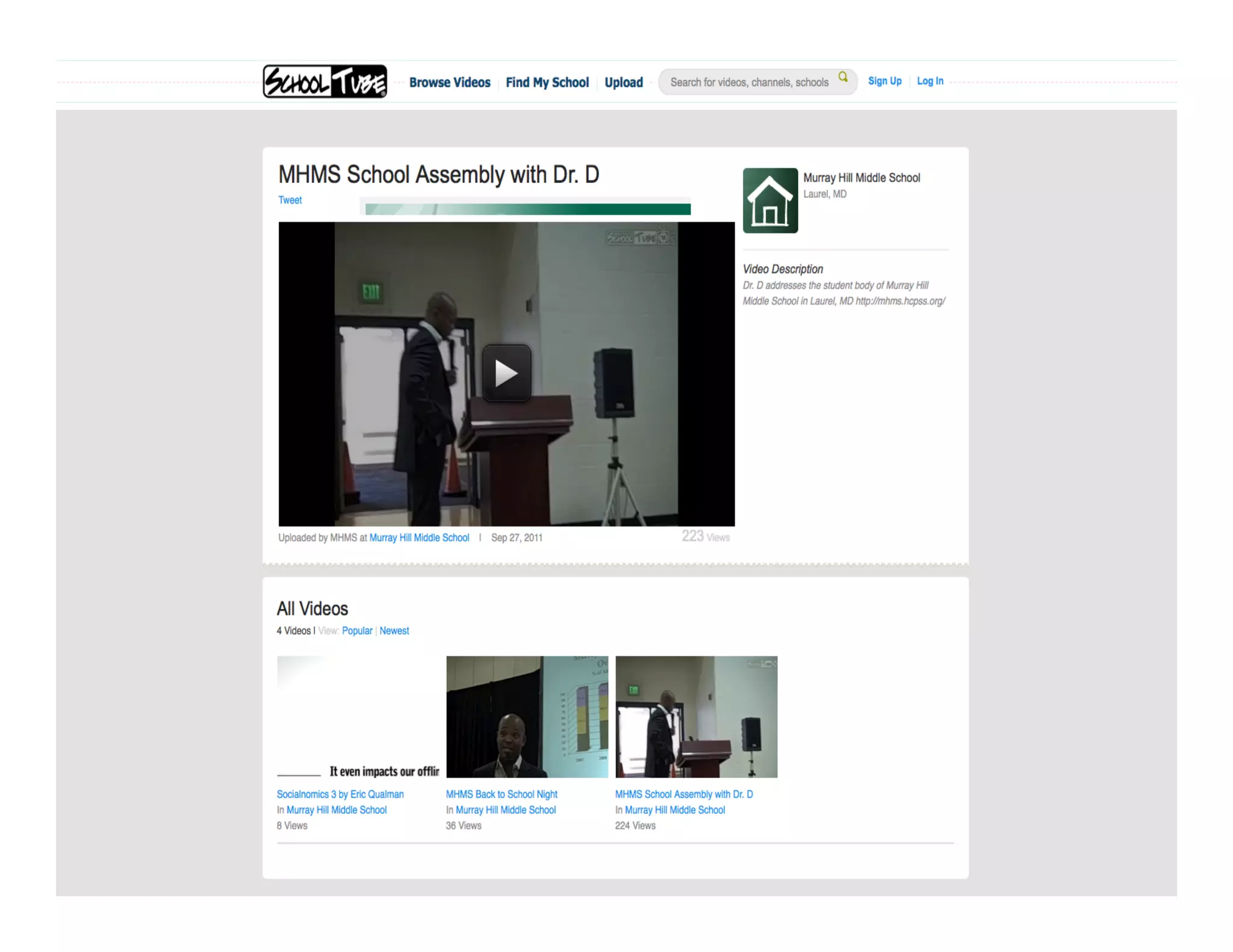Open school link under Back to School Night
Screen dimensions: 1233x952
506,810
